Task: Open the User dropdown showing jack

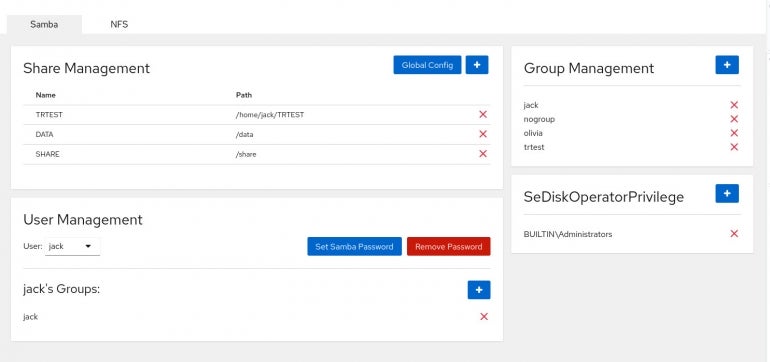Action: coord(72,247)
